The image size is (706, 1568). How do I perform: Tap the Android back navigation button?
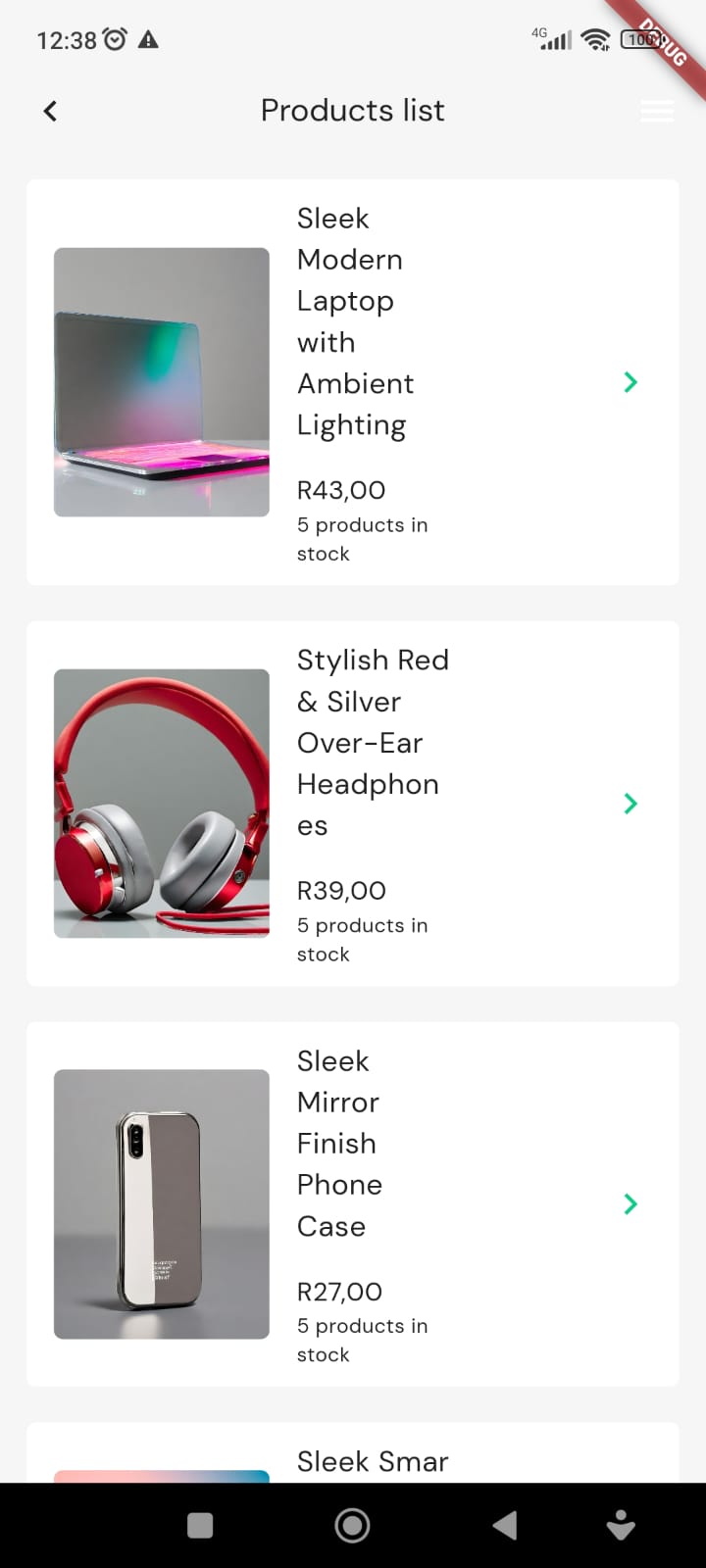click(505, 1525)
